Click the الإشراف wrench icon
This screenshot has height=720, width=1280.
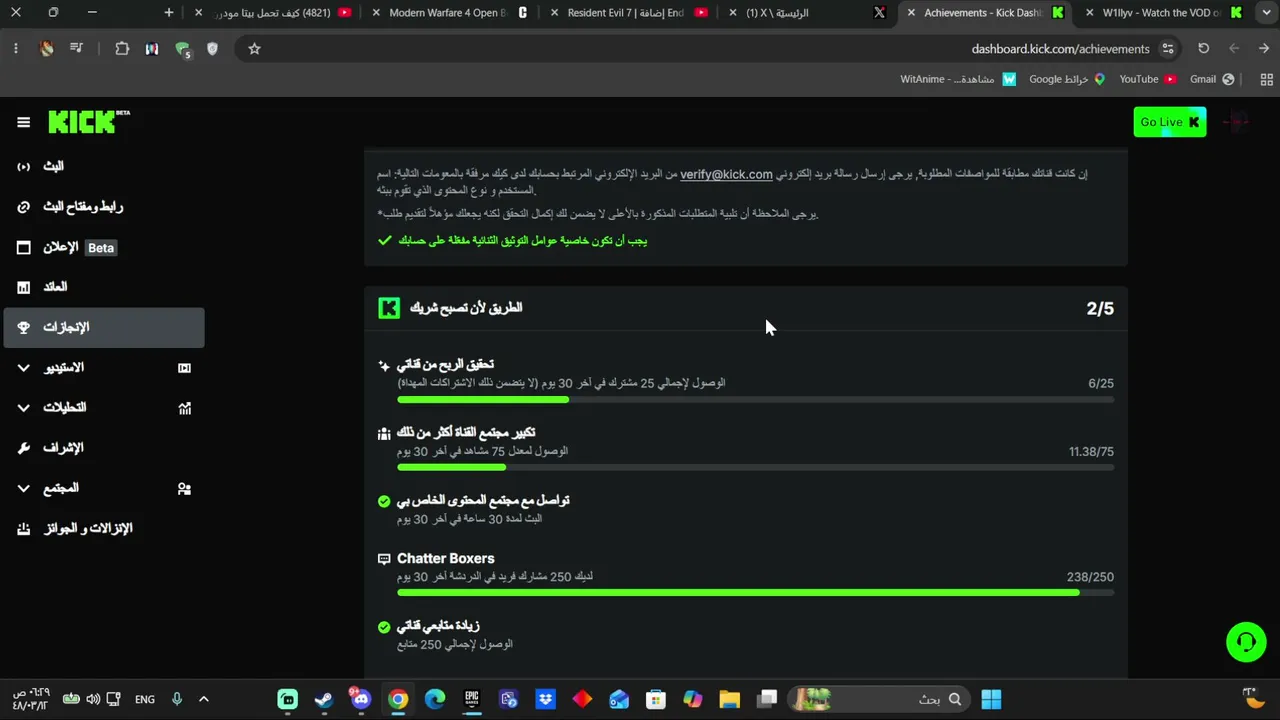pyautogui.click(x=24, y=448)
